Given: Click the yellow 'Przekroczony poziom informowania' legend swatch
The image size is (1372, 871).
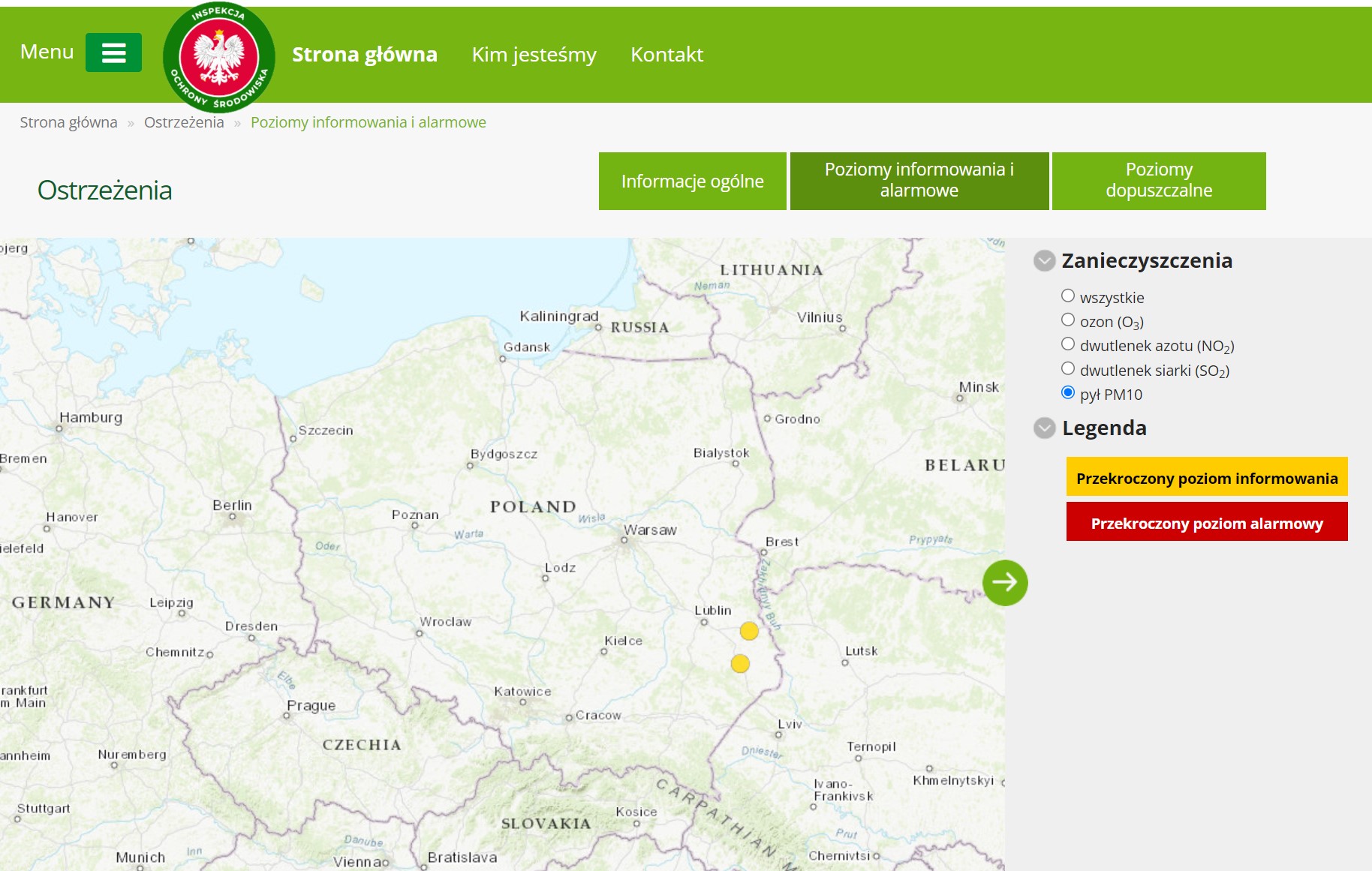Looking at the screenshot, I should click(x=1206, y=477).
